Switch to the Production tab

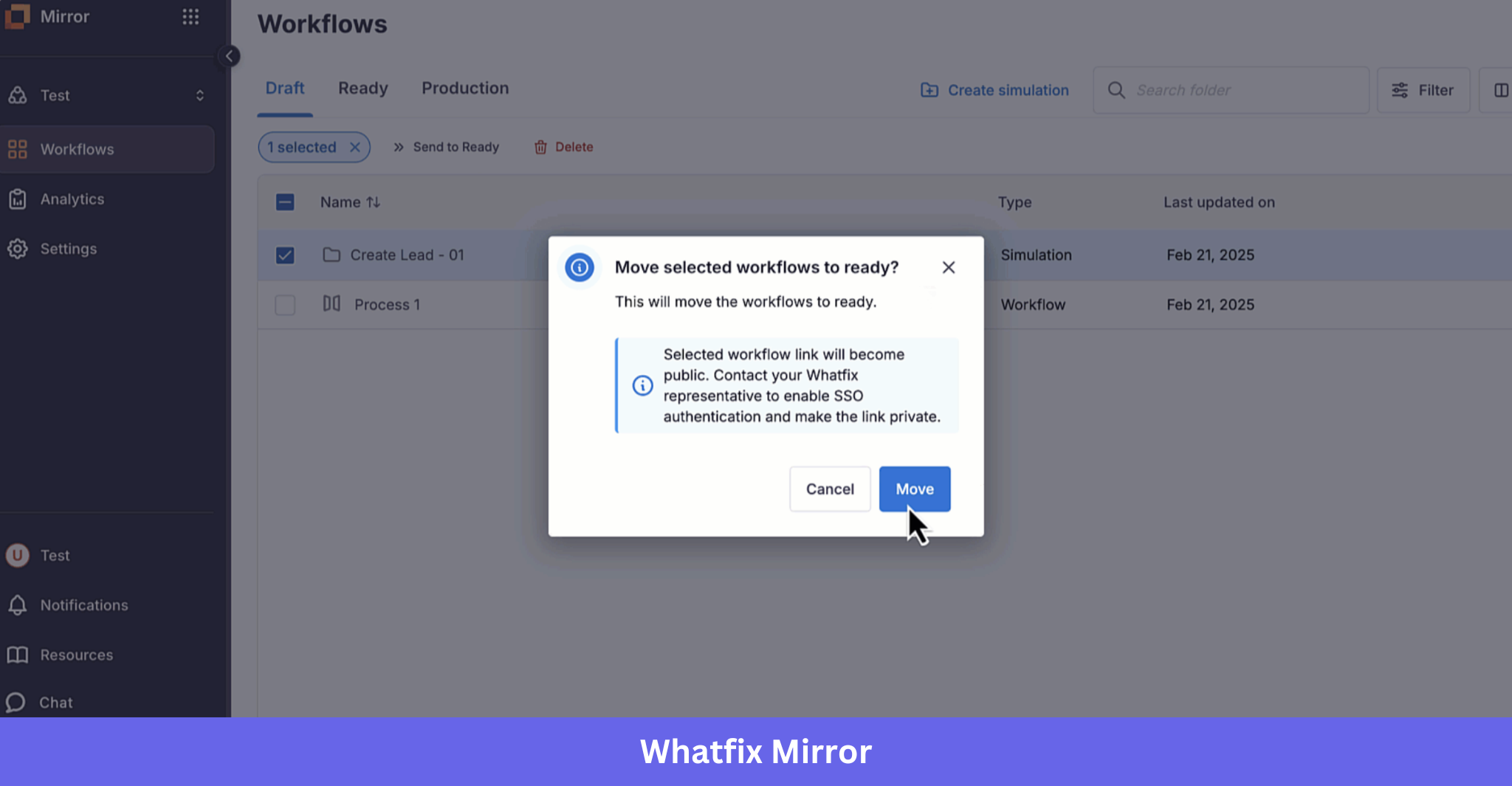[x=465, y=88]
